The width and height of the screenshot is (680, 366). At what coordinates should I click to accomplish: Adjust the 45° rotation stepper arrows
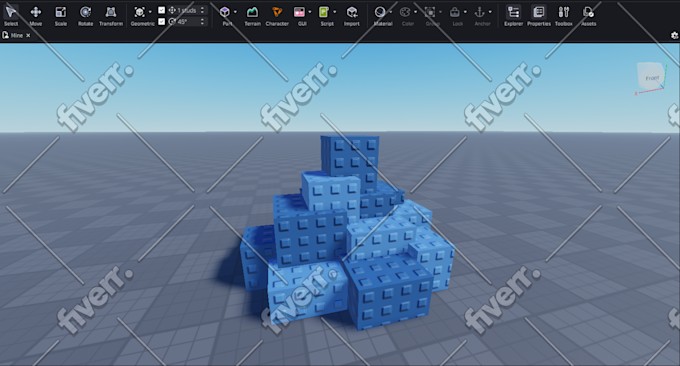tap(203, 21)
